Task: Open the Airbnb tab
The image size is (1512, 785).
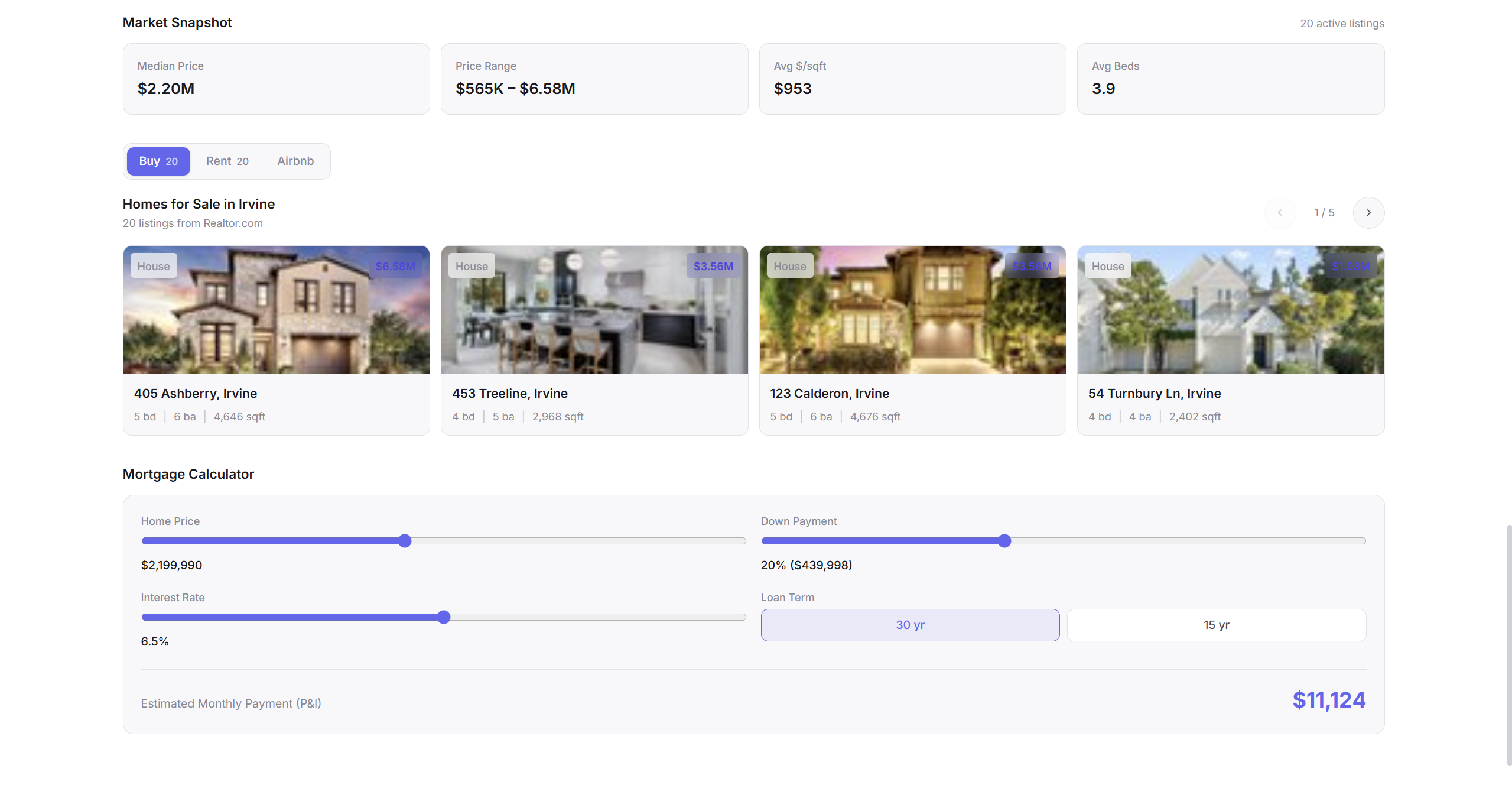Action: coord(295,161)
